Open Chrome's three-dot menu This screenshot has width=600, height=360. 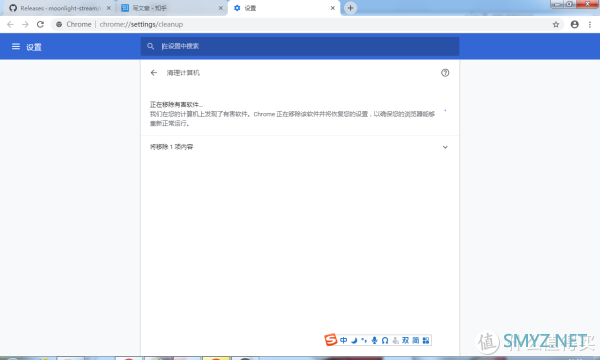(x=590, y=24)
